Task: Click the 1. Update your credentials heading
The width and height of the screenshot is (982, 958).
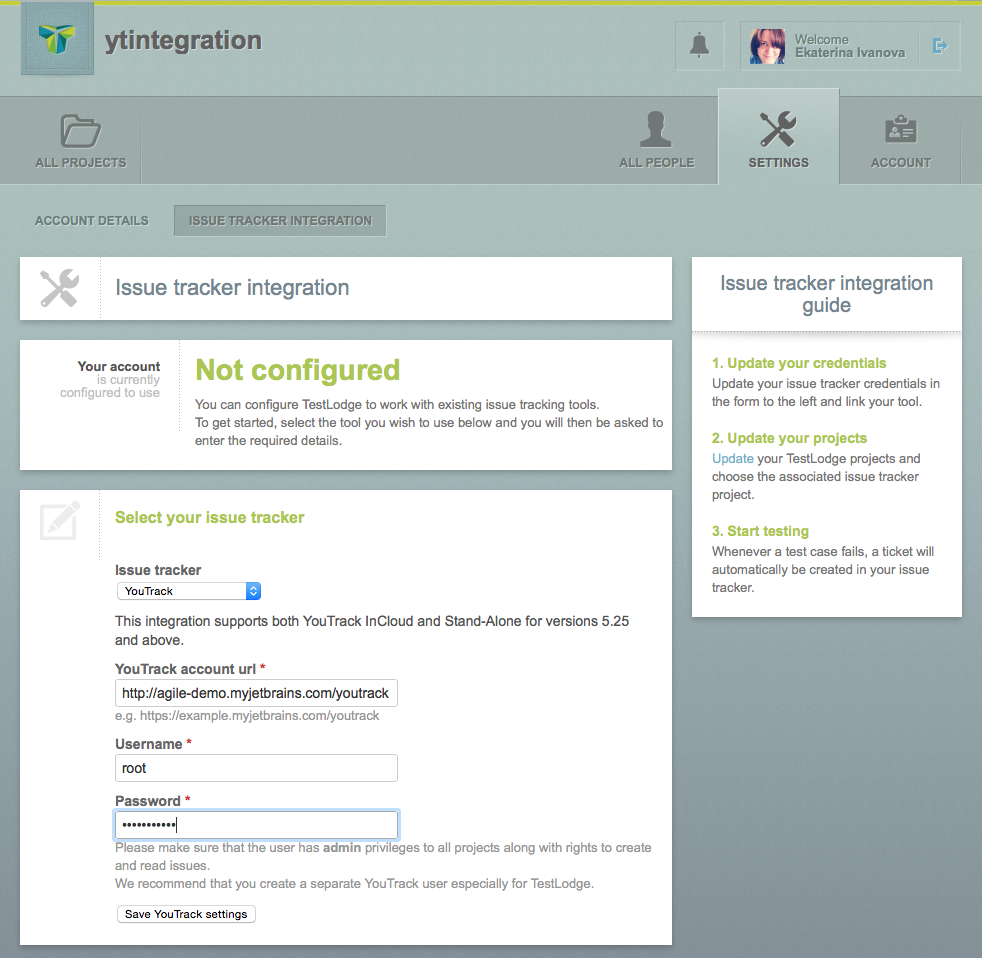Action: (x=799, y=363)
